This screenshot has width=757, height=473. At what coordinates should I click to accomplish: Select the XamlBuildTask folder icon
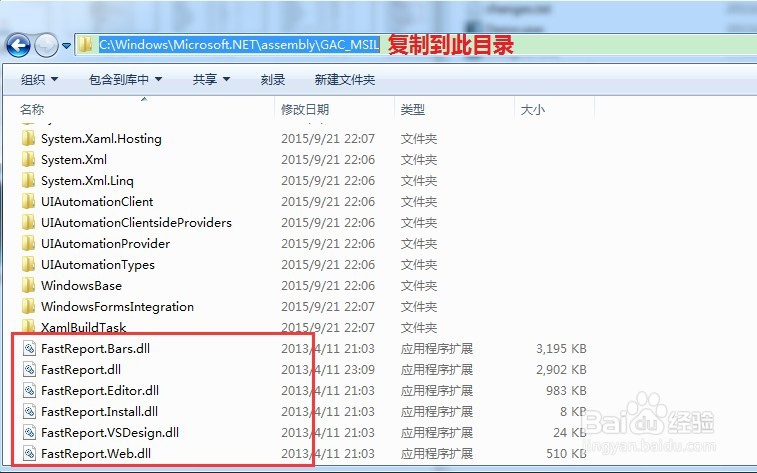28,326
